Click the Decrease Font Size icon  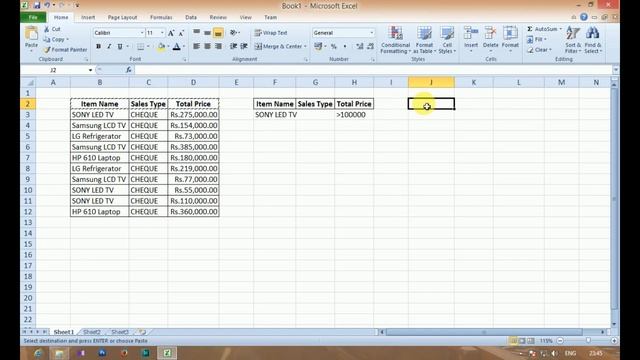pyautogui.click(x=181, y=33)
